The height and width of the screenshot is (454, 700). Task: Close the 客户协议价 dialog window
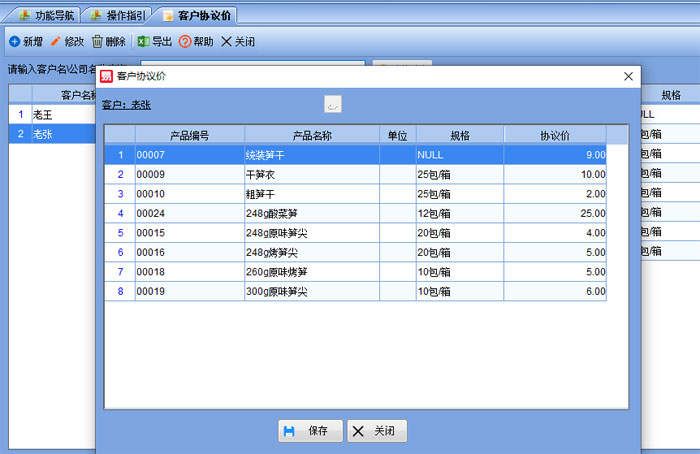click(x=628, y=76)
